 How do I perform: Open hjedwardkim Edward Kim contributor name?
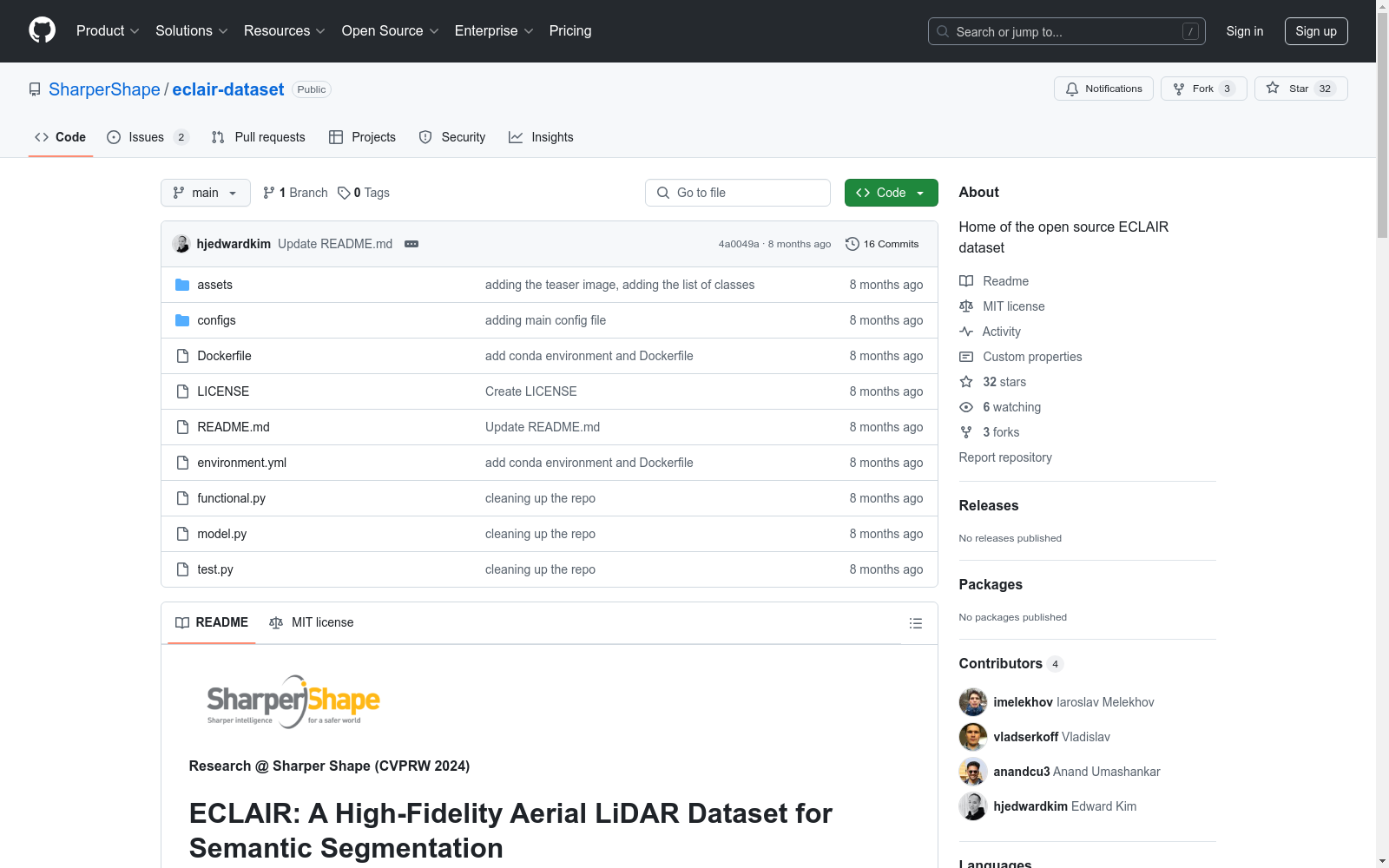tap(1065, 806)
